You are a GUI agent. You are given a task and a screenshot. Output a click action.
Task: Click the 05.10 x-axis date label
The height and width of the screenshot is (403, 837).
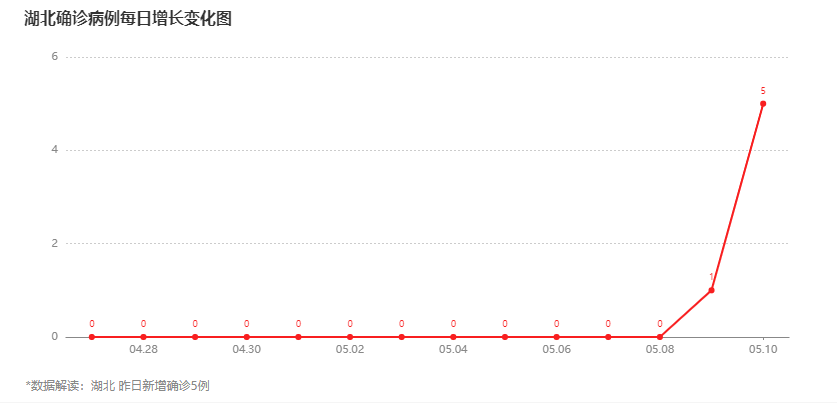pyautogui.click(x=763, y=350)
